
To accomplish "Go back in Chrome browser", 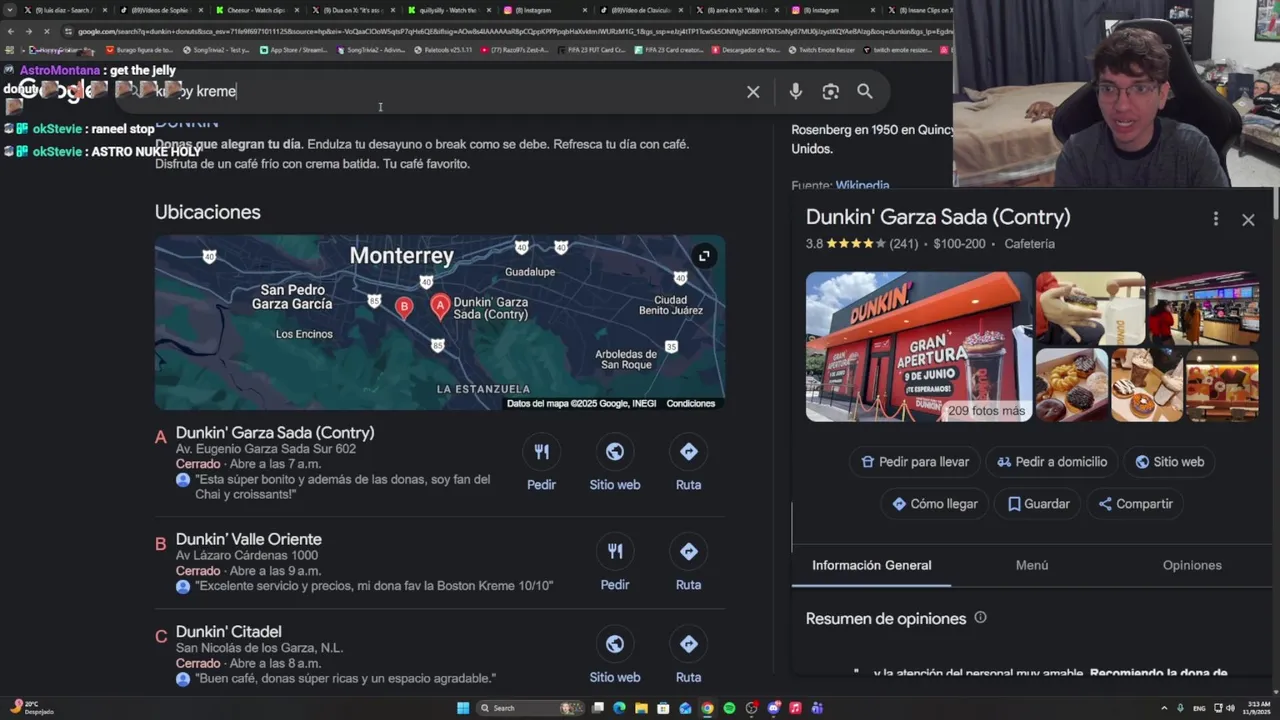I will coord(10,32).
